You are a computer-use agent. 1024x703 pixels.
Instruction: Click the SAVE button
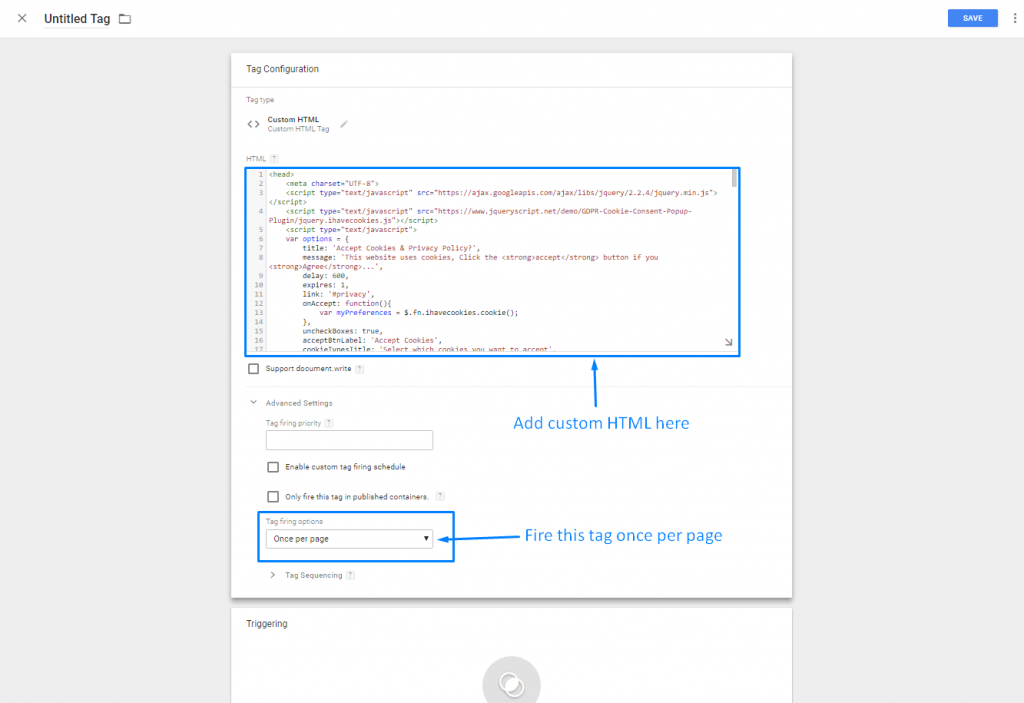tap(971, 18)
